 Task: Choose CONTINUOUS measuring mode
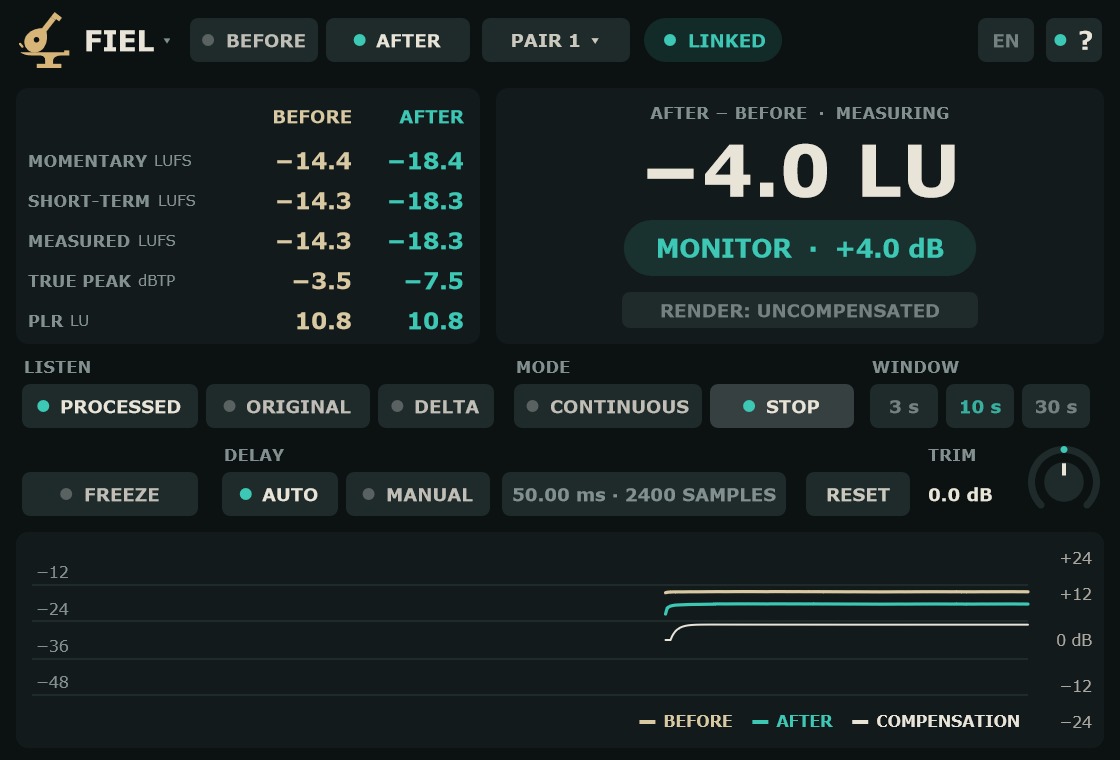[x=608, y=406]
